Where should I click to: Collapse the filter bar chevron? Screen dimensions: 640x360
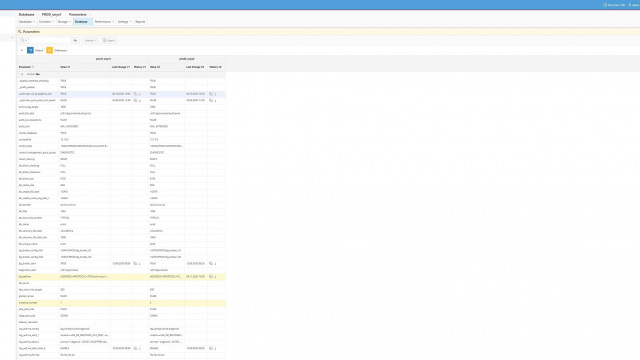(22, 50)
